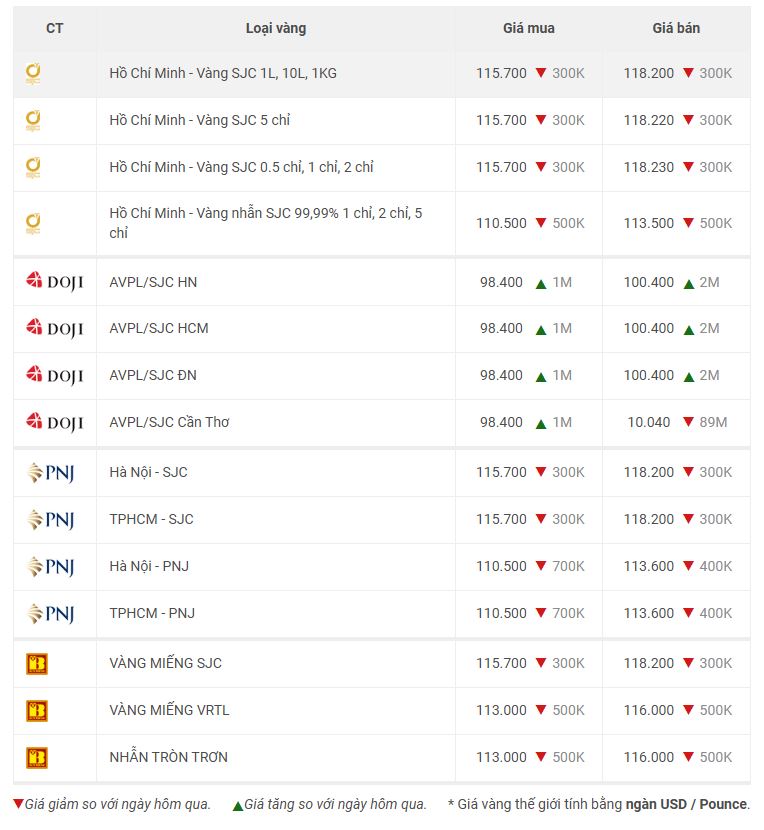Screen dimensions: 764x830
Task: Click green triangle in the legend for price increase
Action: click(238, 806)
